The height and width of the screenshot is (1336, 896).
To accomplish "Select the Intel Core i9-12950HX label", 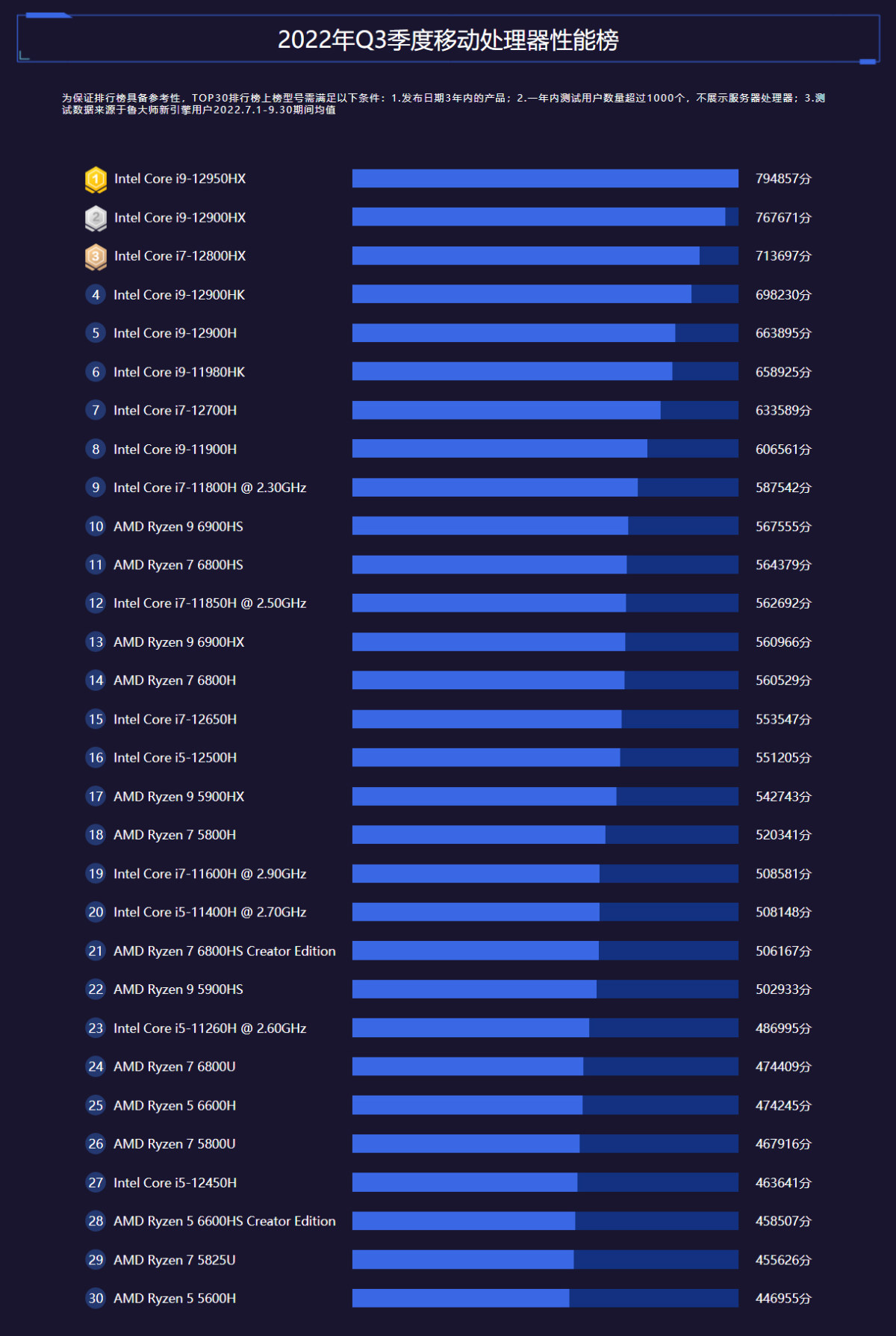I will [180, 179].
